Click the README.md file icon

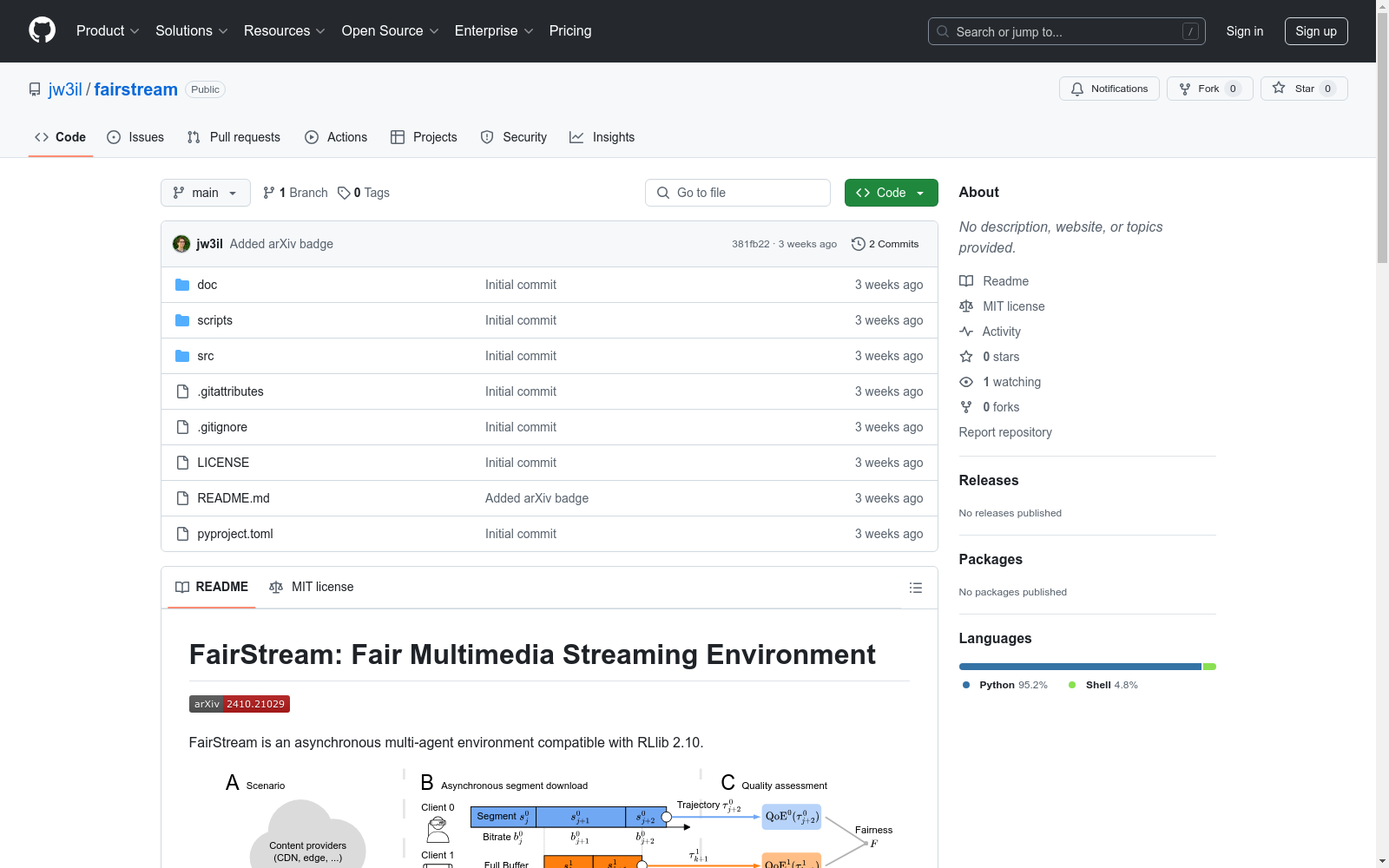pyautogui.click(x=182, y=498)
